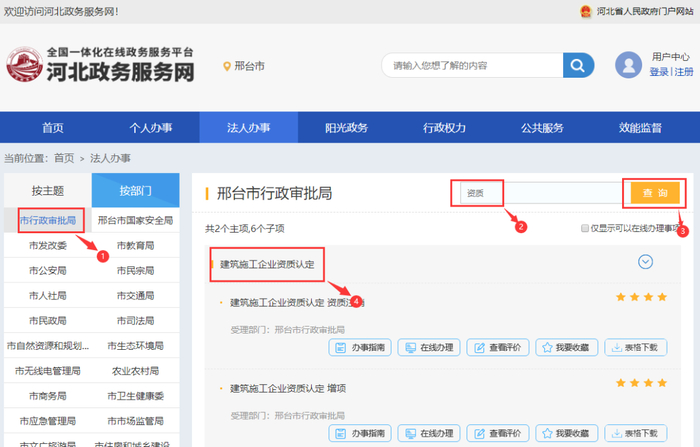Select 市市场监管局 department
The width and height of the screenshot is (700, 447).
pyautogui.click(x=135, y=421)
